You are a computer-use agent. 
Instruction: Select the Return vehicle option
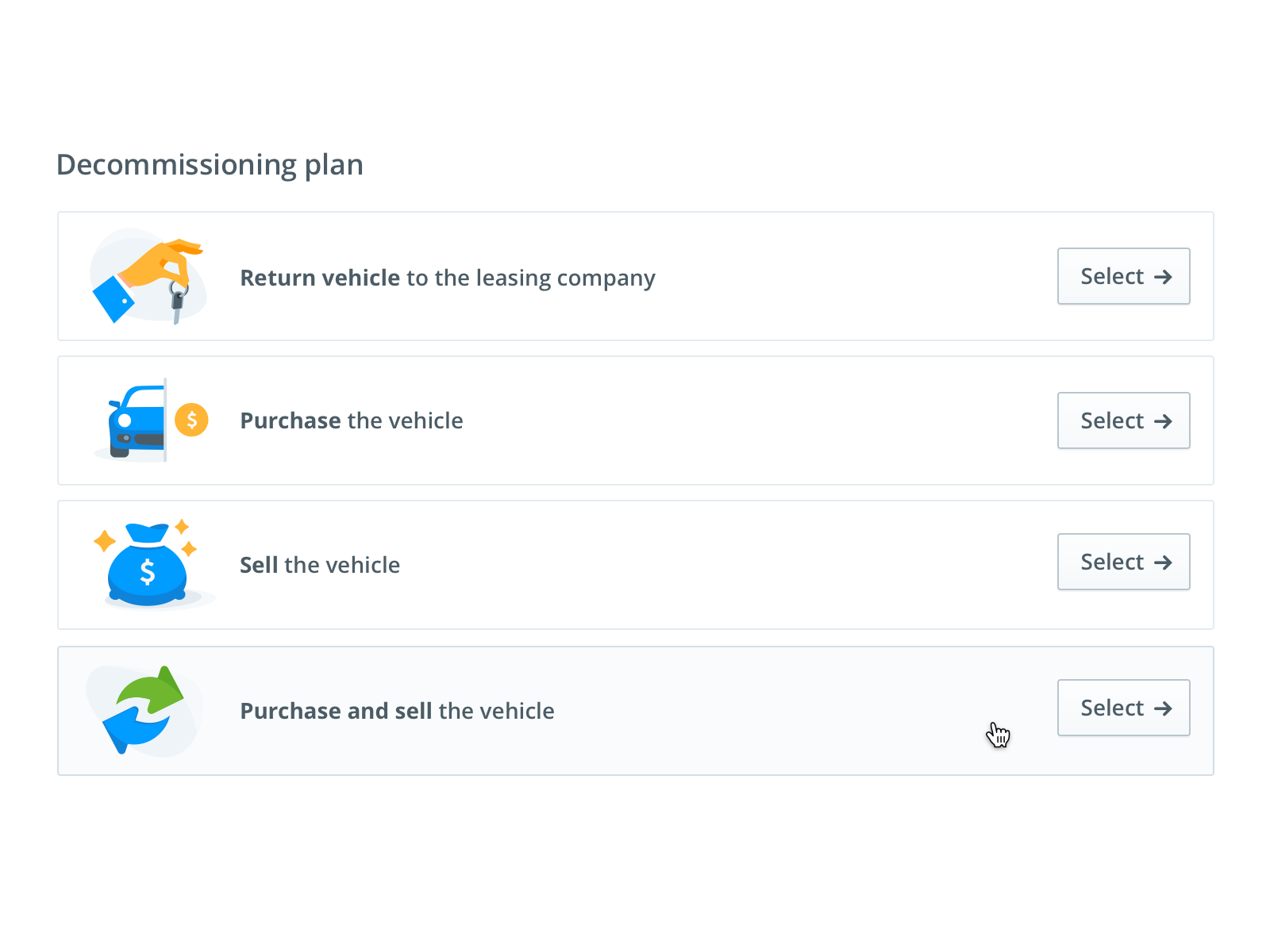click(1123, 276)
